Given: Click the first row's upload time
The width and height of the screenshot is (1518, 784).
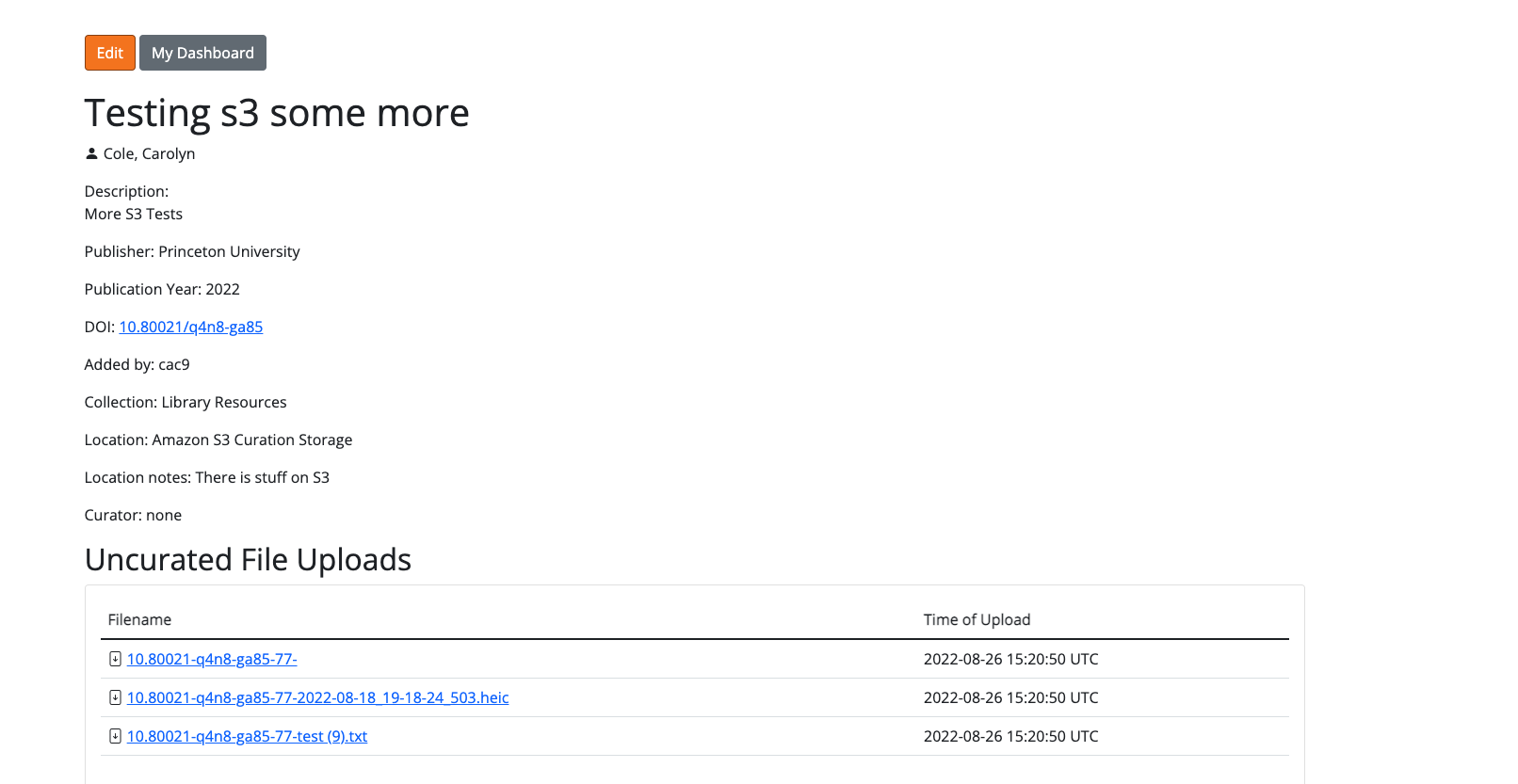Looking at the screenshot, I should coord(1010,659).
